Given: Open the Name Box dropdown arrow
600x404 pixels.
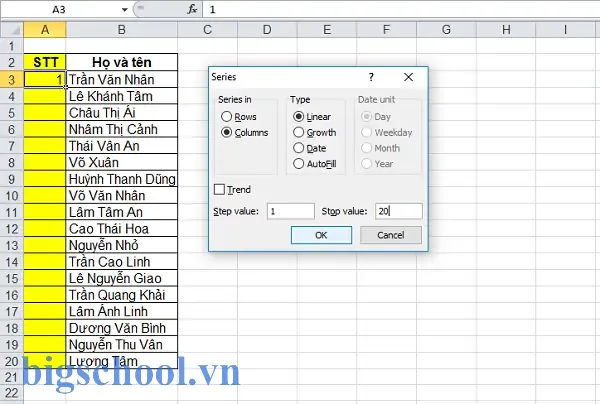Looking at the screenshot, I should [124, 10].
